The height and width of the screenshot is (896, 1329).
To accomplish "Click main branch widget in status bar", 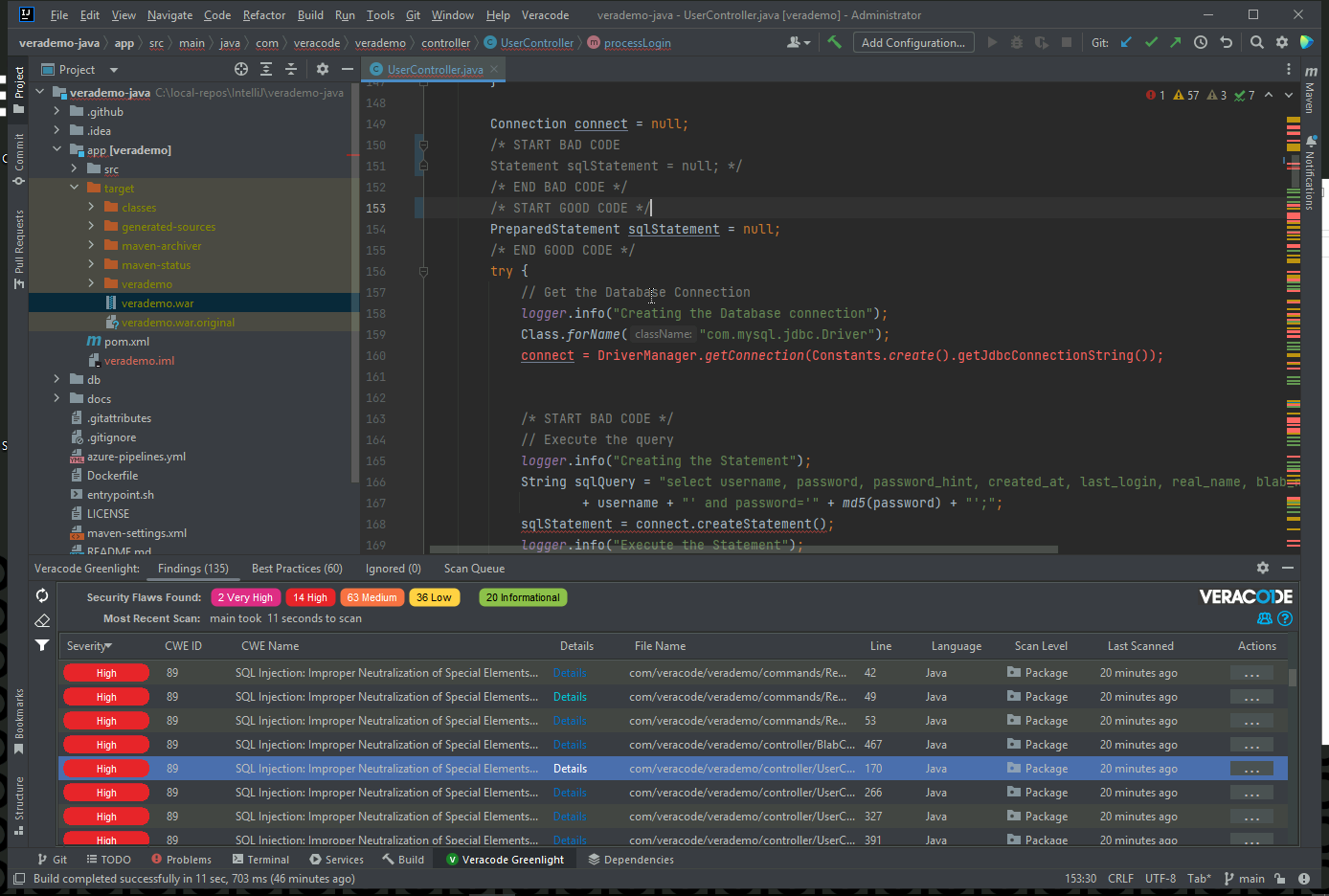I will 1244,879.
